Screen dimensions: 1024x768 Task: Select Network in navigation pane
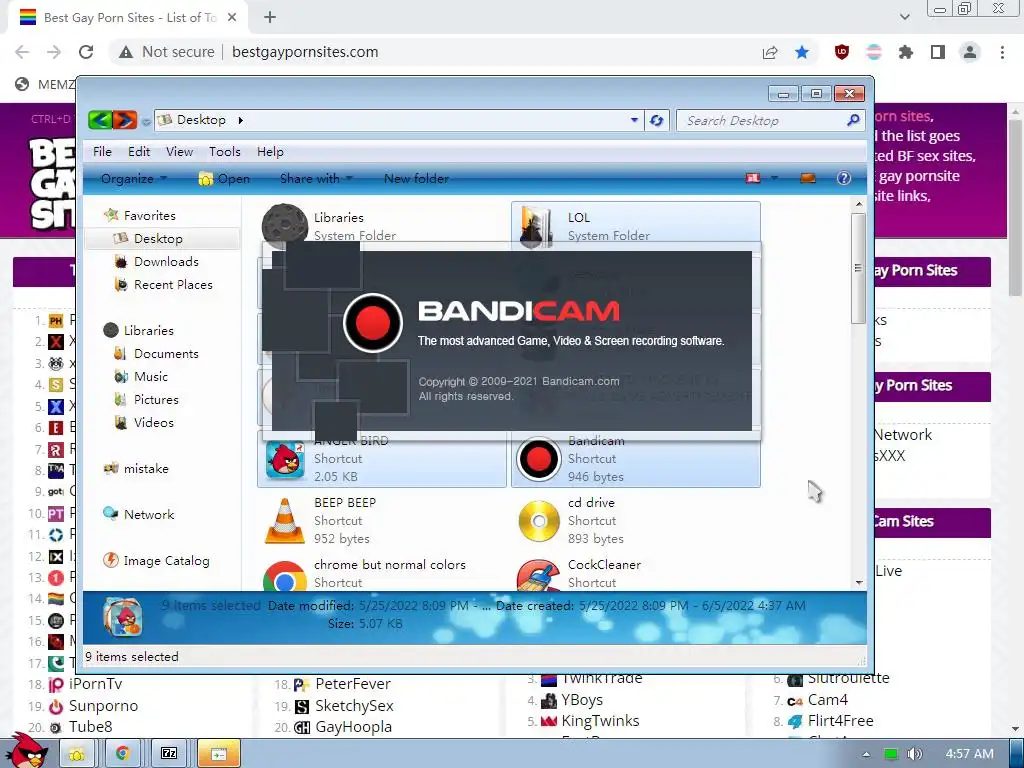149,515
